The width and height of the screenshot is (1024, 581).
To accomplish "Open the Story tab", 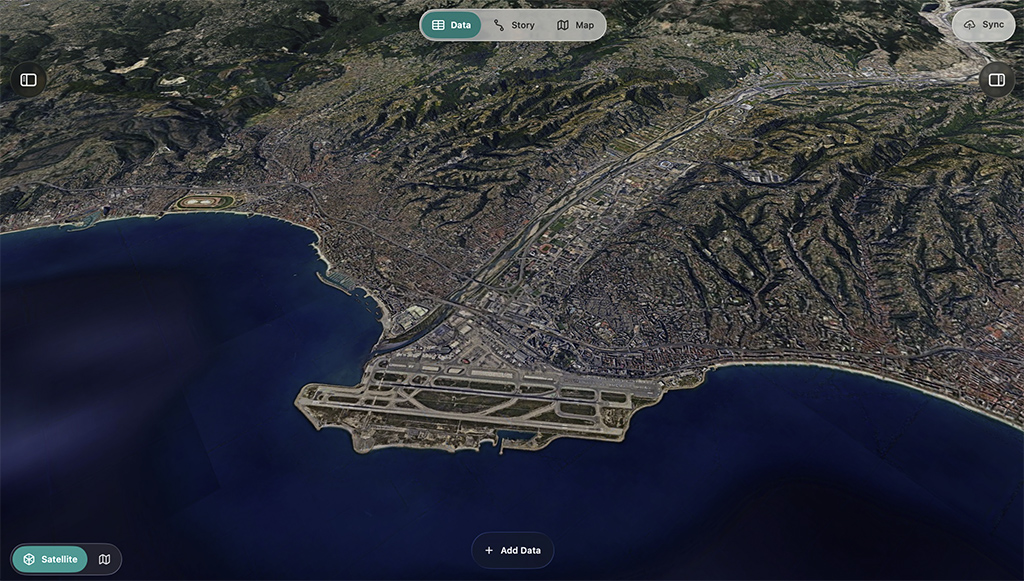I will tap(514, 25).
